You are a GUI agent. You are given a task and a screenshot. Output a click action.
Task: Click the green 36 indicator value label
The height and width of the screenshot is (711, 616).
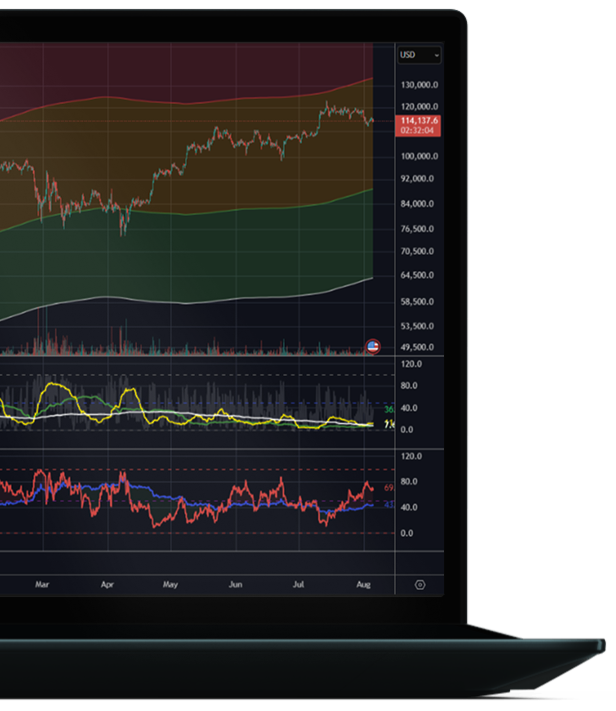click(389, 410)
